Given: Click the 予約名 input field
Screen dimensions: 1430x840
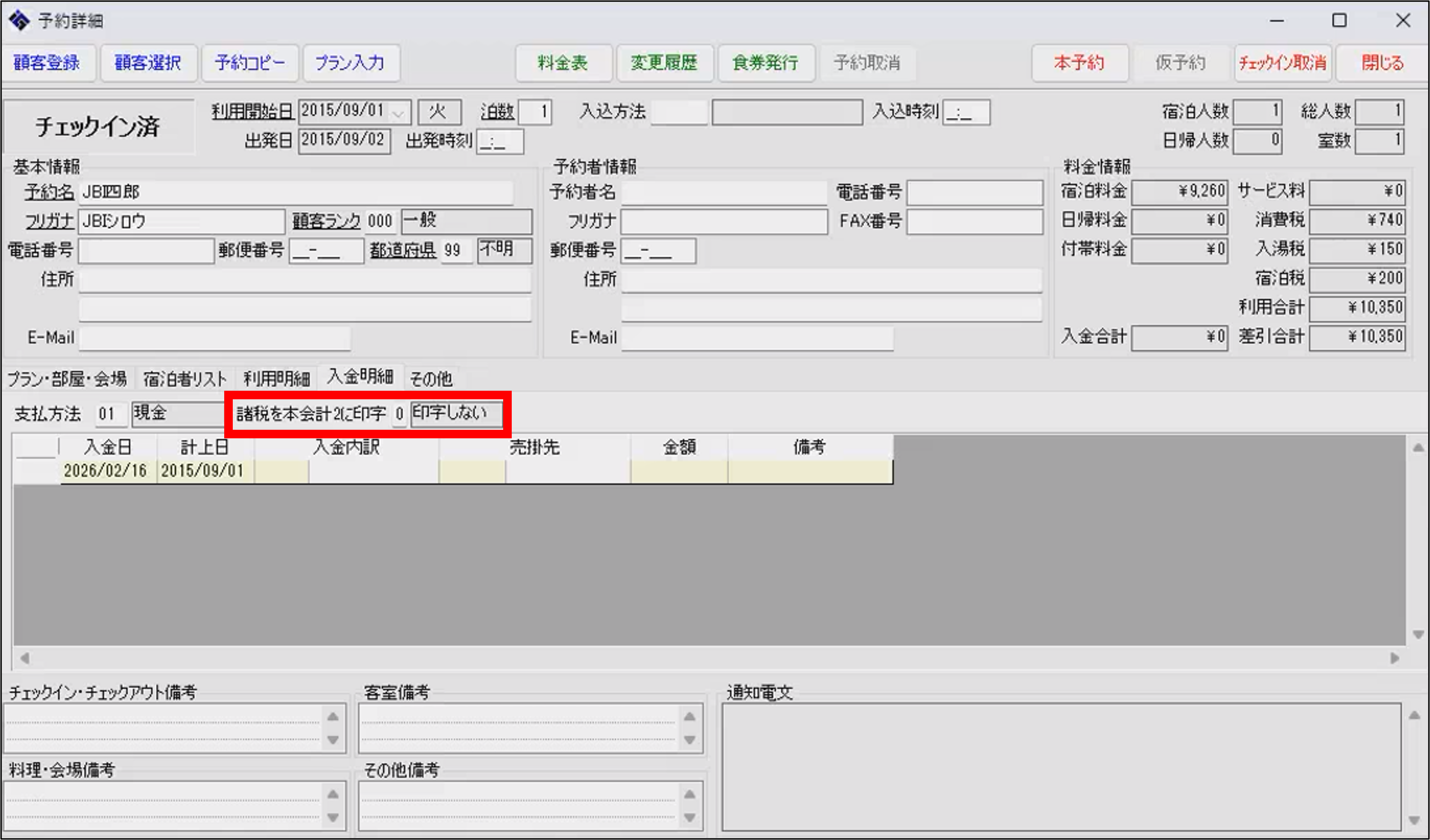Looking at the screenshot, I should click(x=295, y=193).
